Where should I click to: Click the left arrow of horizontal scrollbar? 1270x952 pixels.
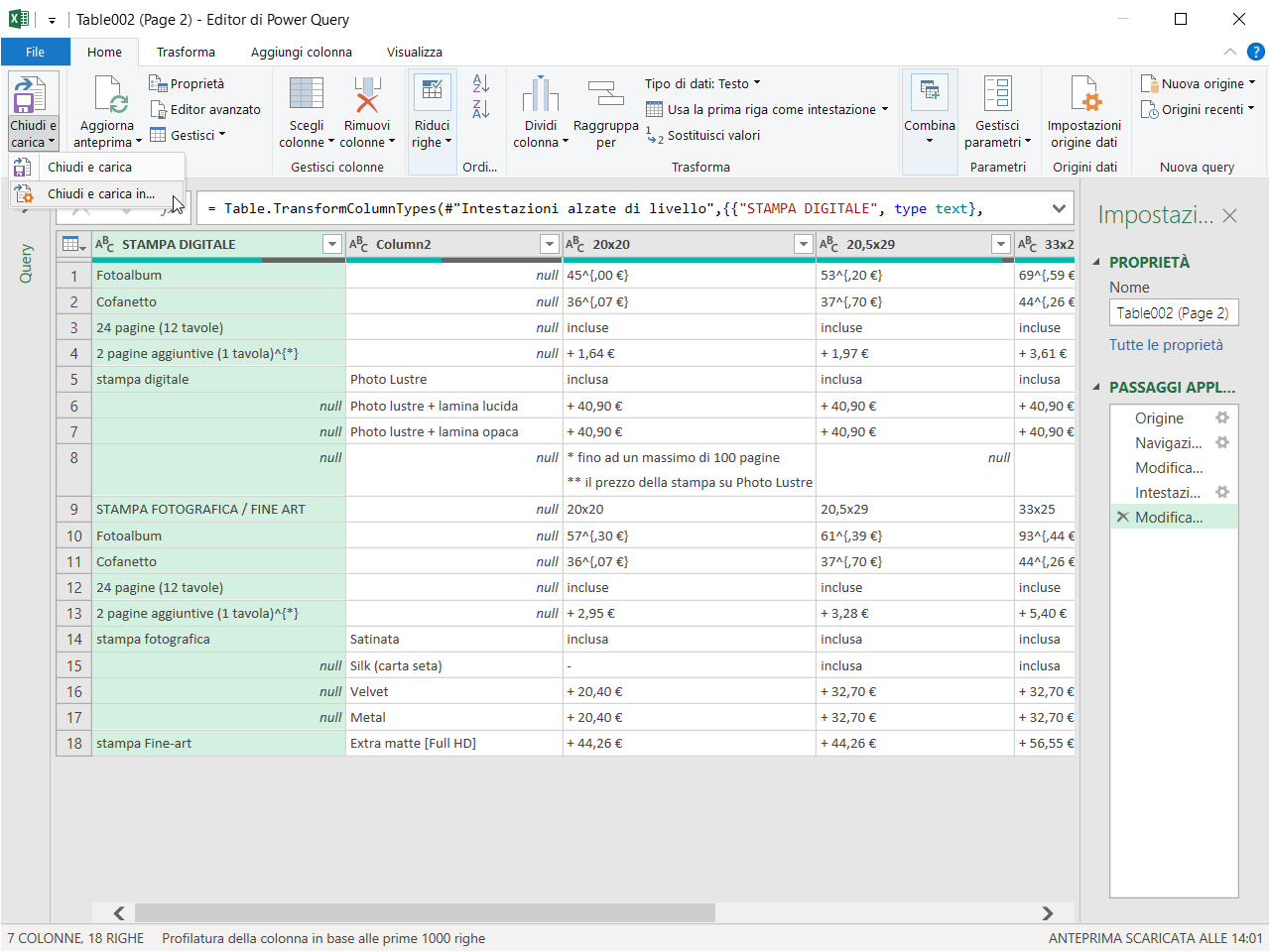[119, 912]
